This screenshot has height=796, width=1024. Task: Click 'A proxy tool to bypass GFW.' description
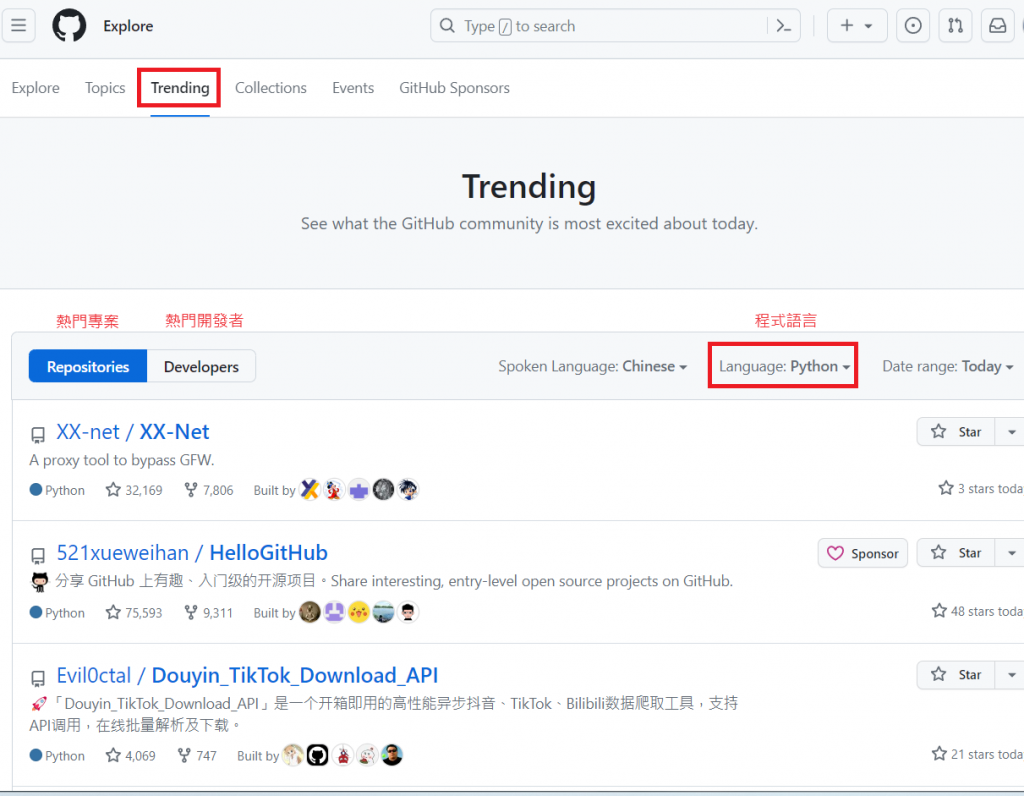click(x=121, y=460)
